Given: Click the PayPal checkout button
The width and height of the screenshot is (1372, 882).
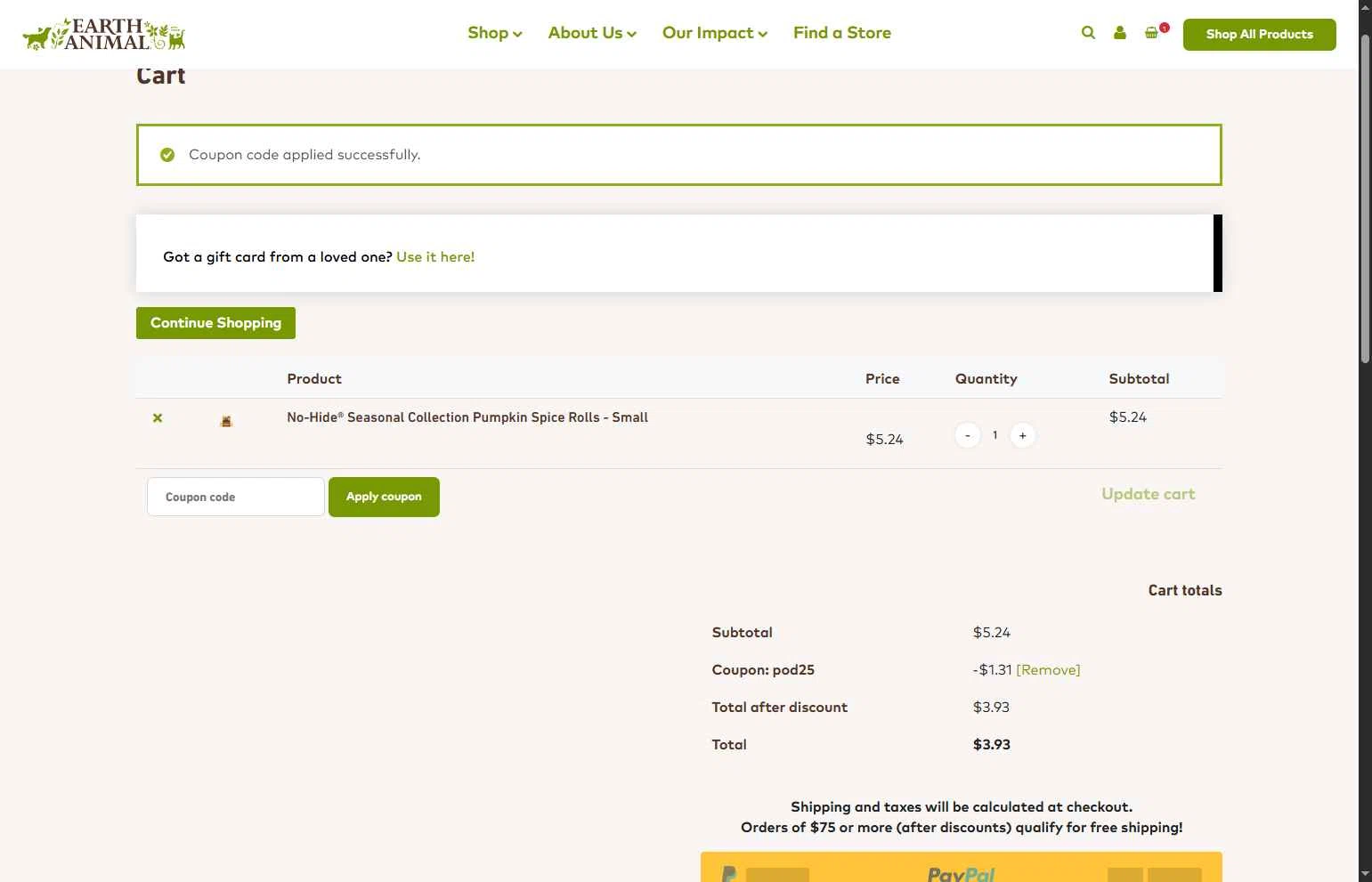Looking at the screenshot, I should pos(961,868).
